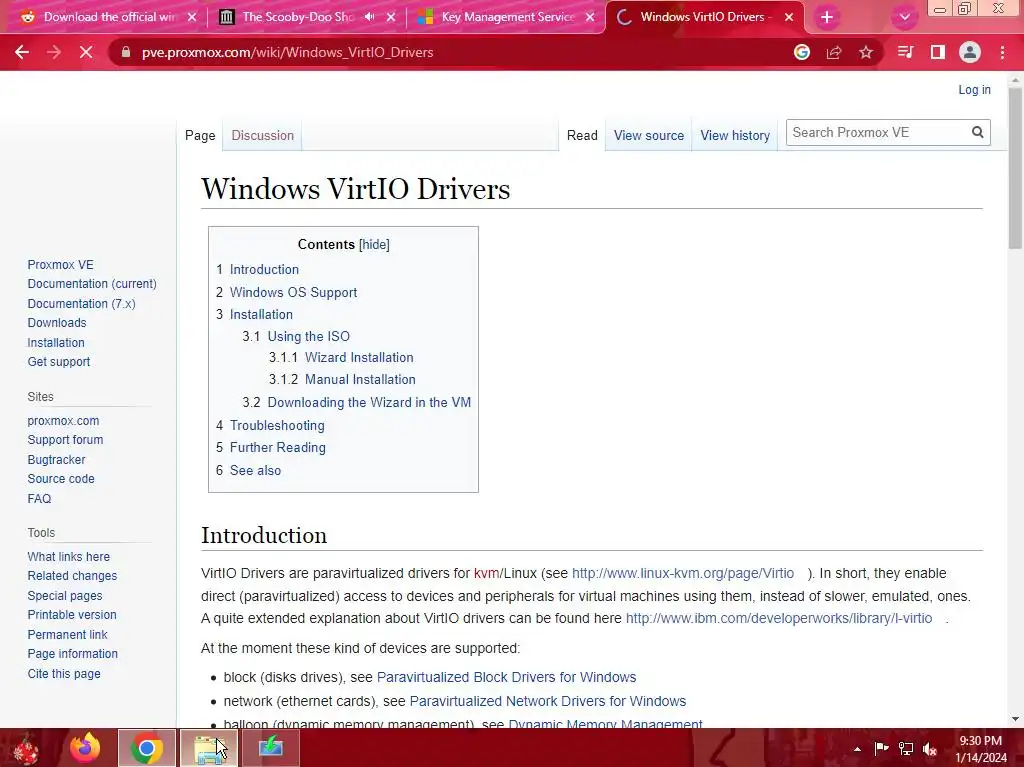Open Printable version link
This screenshot has width=1024, height=767.
coord(72,615)
